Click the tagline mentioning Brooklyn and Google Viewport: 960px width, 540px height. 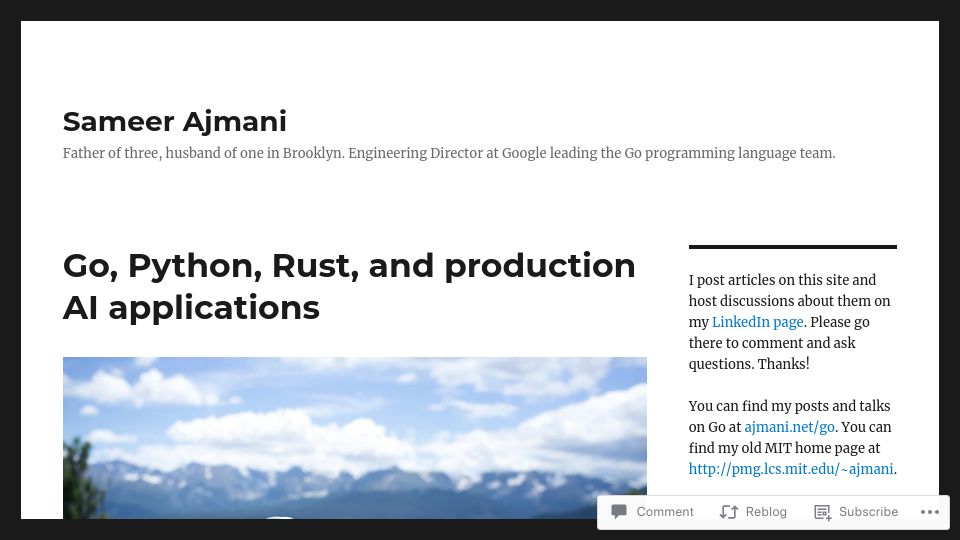449,153
